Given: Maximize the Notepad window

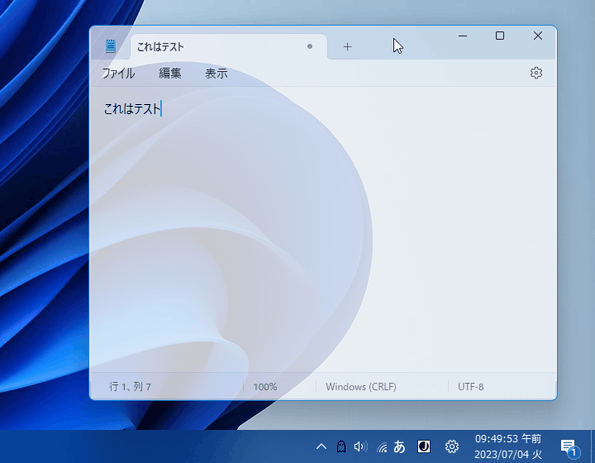Looking at the screenshot, I should coord(500,36).
